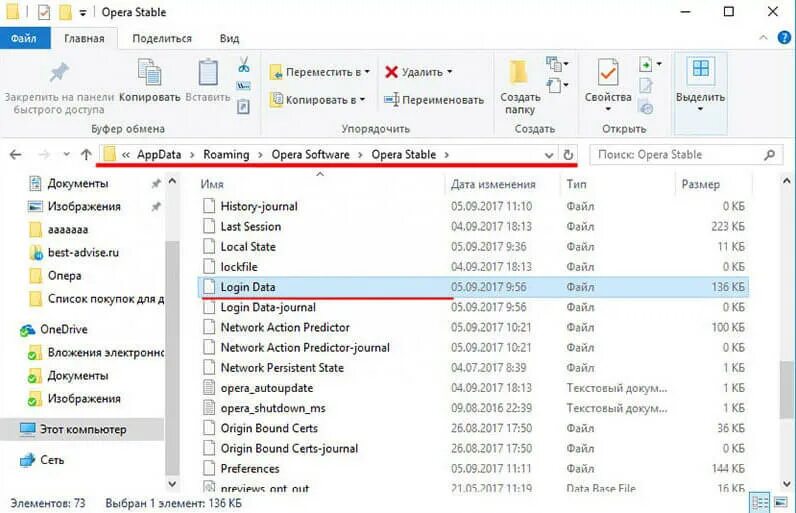Select OneDrive in navigation pane
The image size is (796, 513).
53,329
